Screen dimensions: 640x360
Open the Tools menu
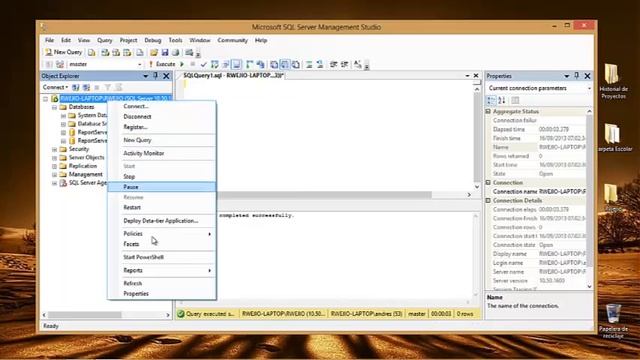click(x=175, y=40)
